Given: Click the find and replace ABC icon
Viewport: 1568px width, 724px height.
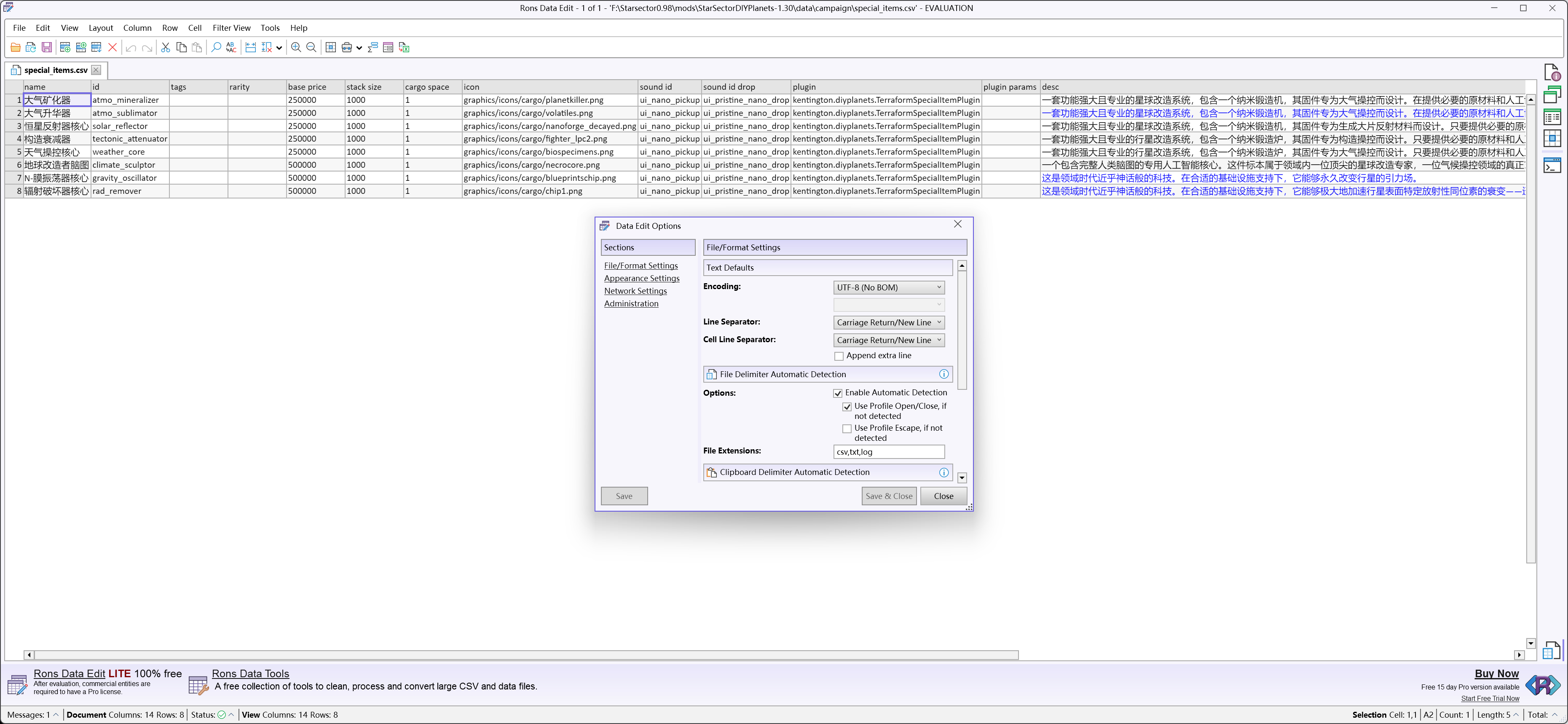Looking at the screenshot, I should click(231, 48).
